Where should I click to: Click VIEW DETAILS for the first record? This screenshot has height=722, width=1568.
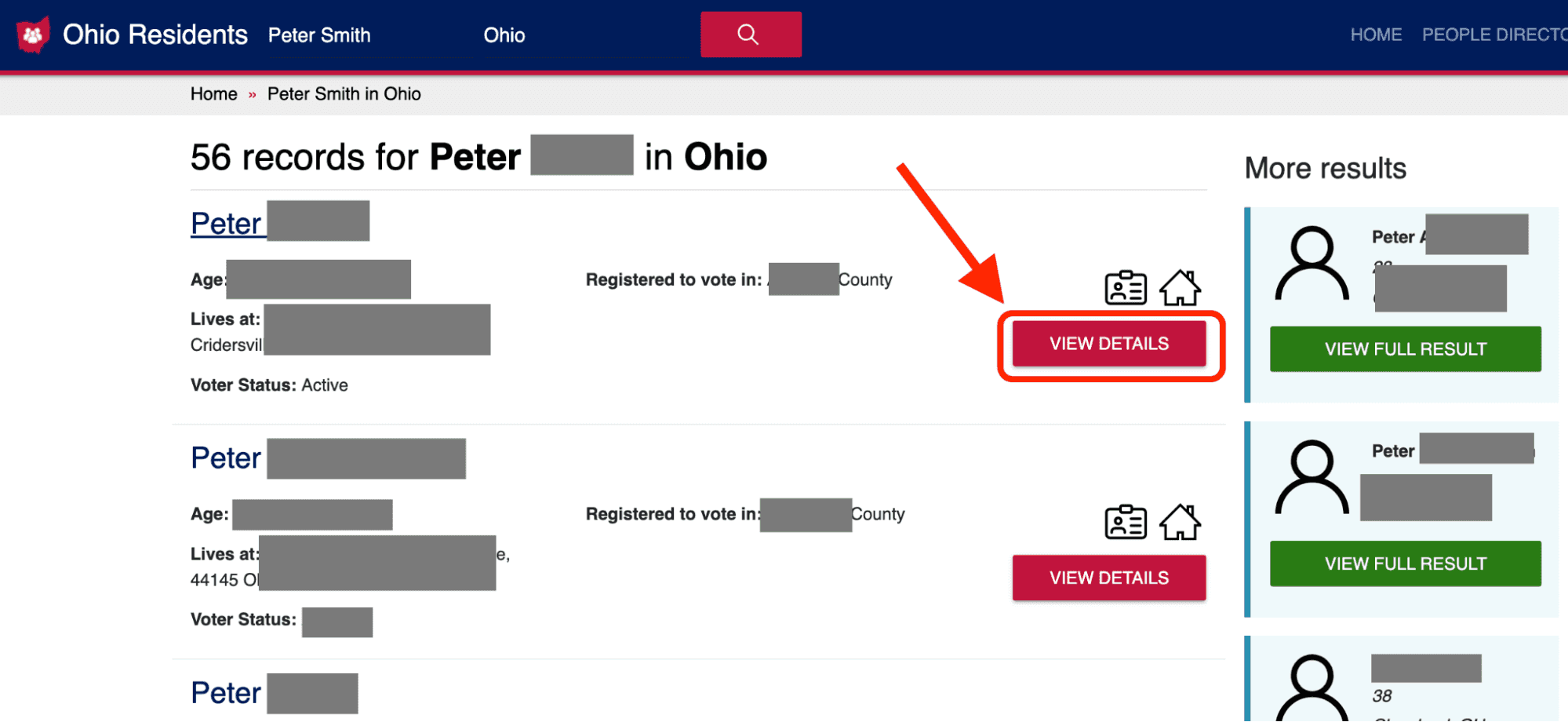click(x=1109, y=344)
